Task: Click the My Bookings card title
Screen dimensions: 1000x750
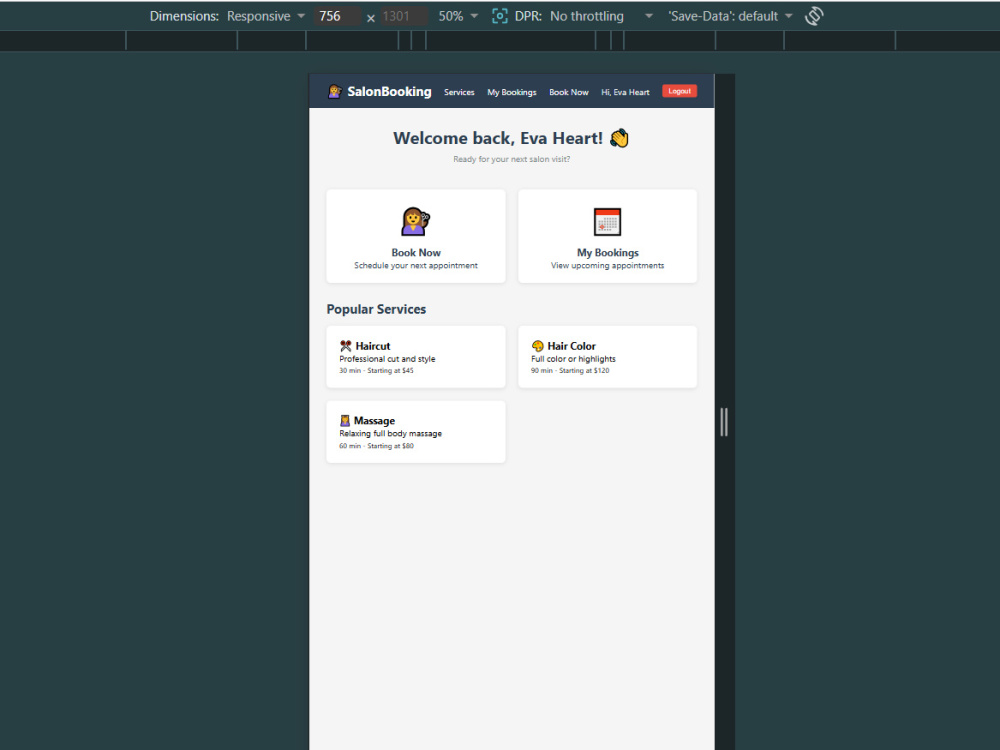Action: pos(608,253)
